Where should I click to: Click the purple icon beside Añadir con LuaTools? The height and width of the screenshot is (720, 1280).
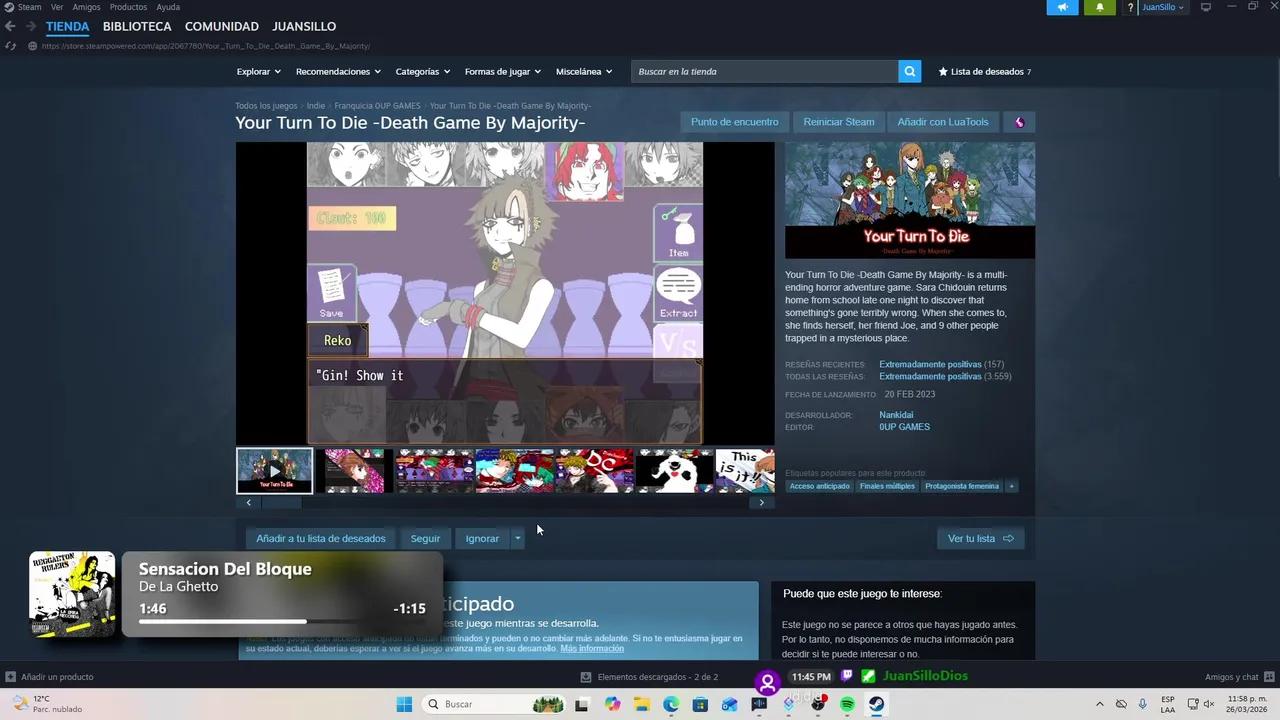click(1019, 122)
